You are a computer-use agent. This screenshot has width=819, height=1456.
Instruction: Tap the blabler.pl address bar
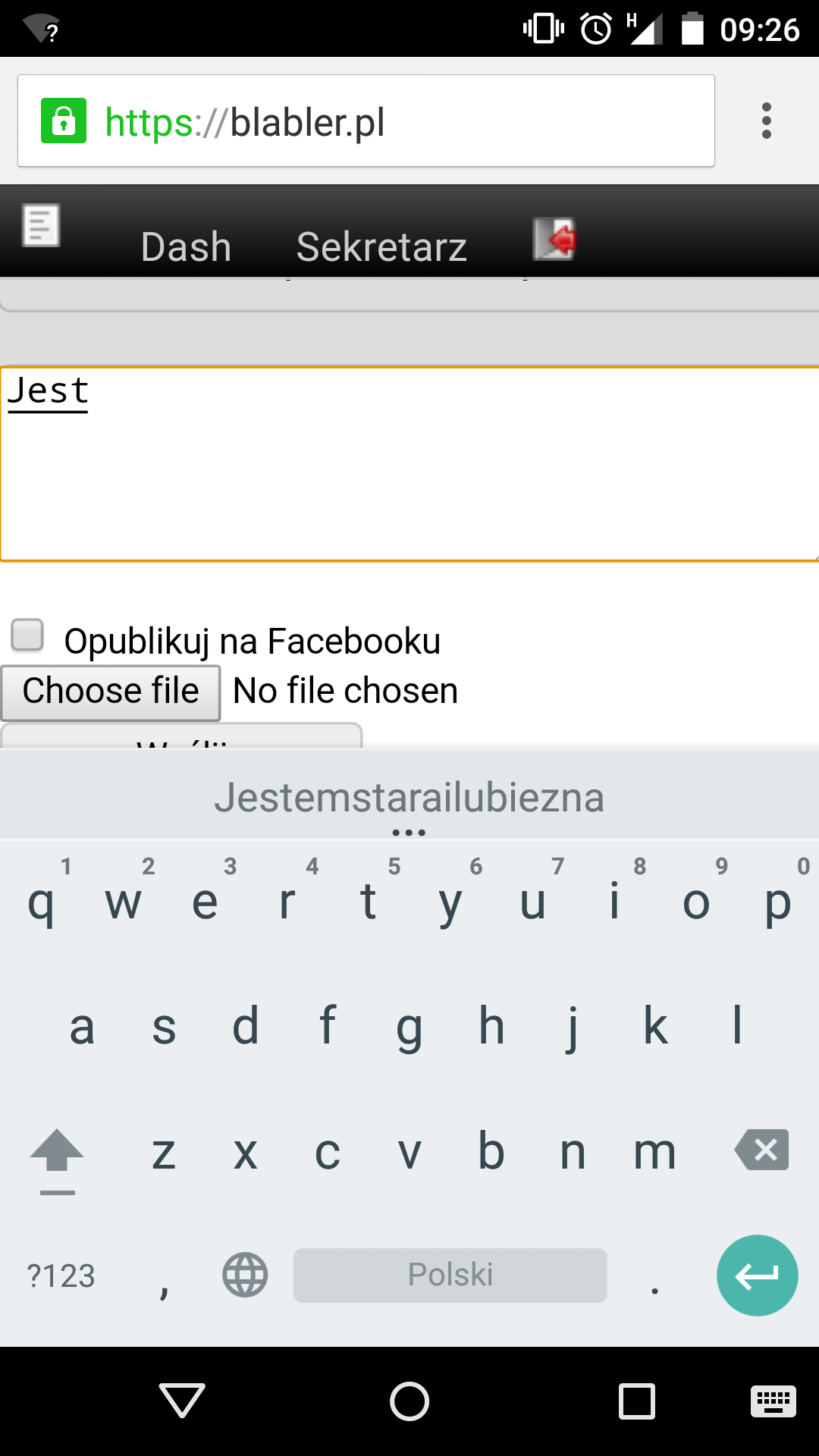(366, 121)
